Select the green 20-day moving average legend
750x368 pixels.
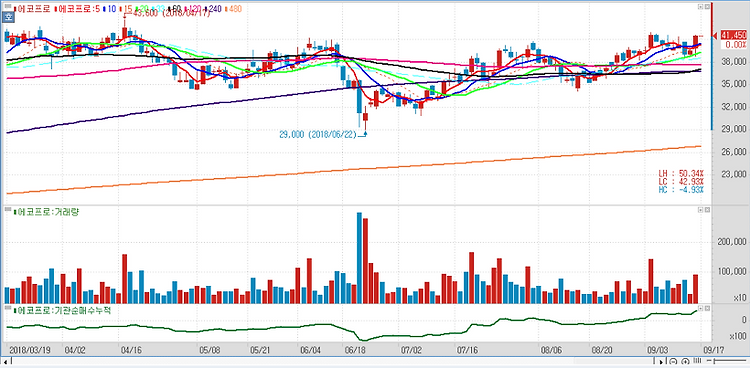(x=142, y=9)
